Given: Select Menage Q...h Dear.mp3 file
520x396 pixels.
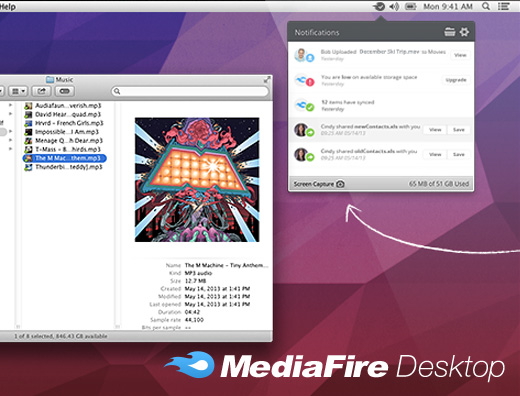Looking at the screenshot, I should (x=69, y=140).
